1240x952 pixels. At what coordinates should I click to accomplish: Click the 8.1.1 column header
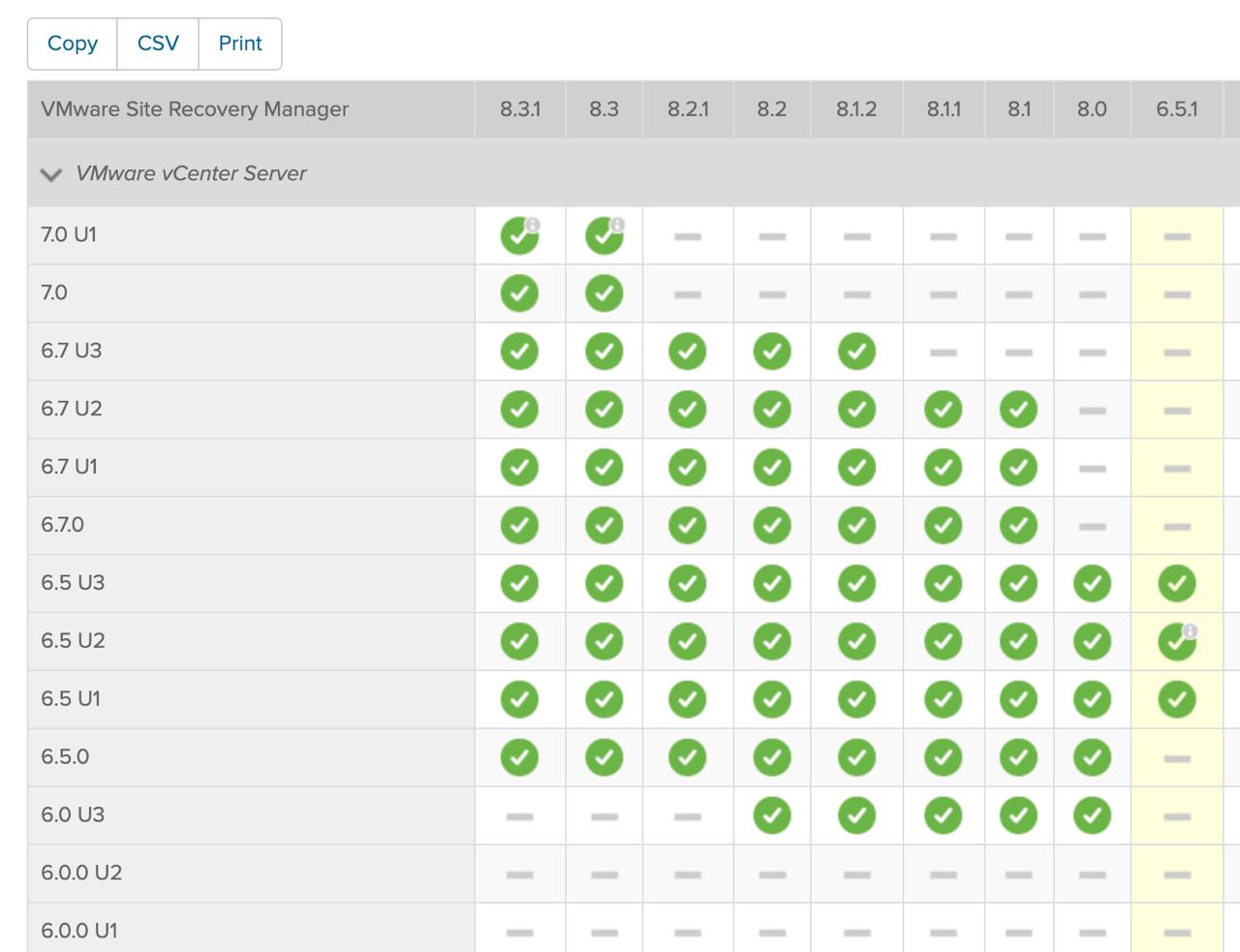click(944, 109)
